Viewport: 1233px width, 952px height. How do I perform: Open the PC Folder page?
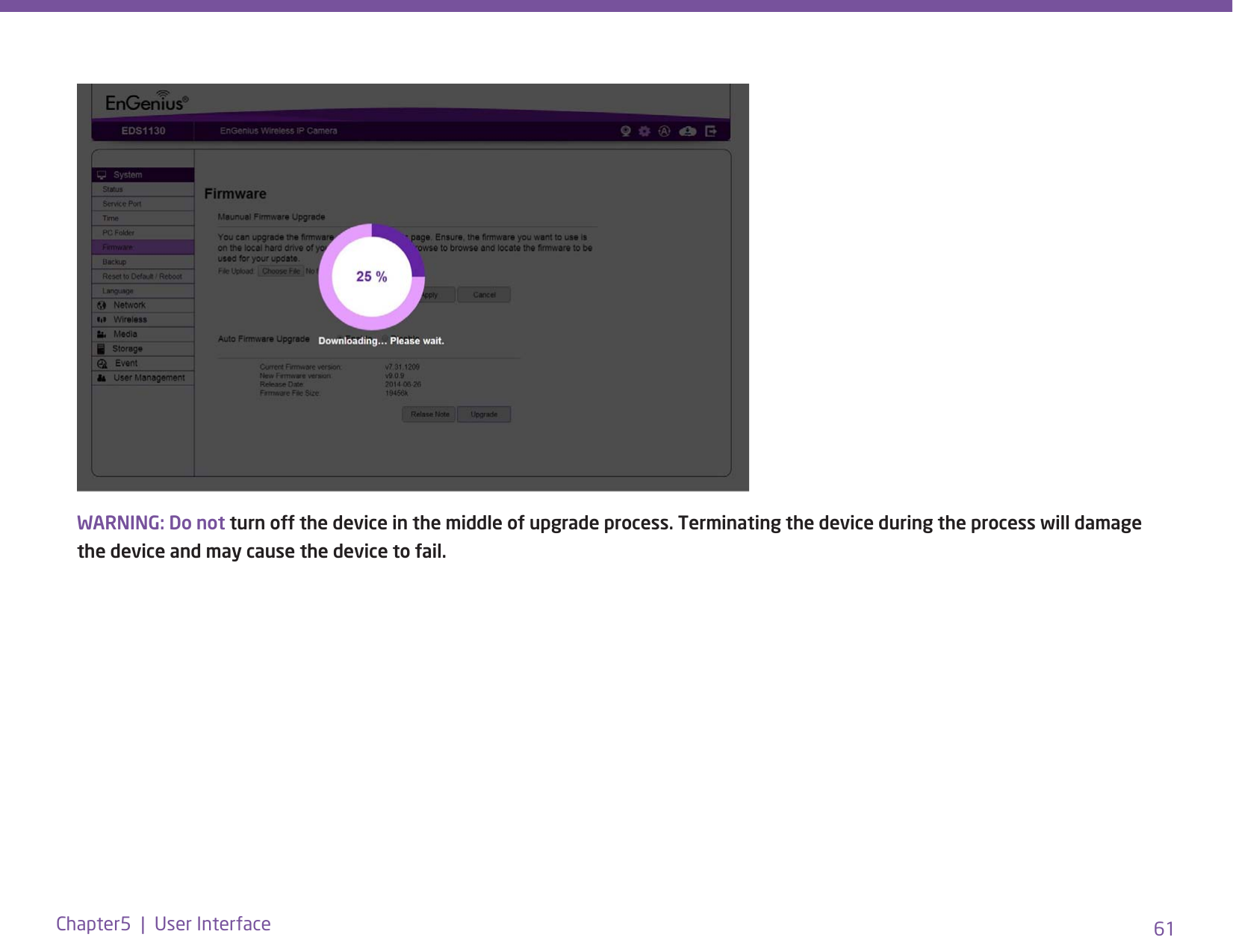click(143, 233)
